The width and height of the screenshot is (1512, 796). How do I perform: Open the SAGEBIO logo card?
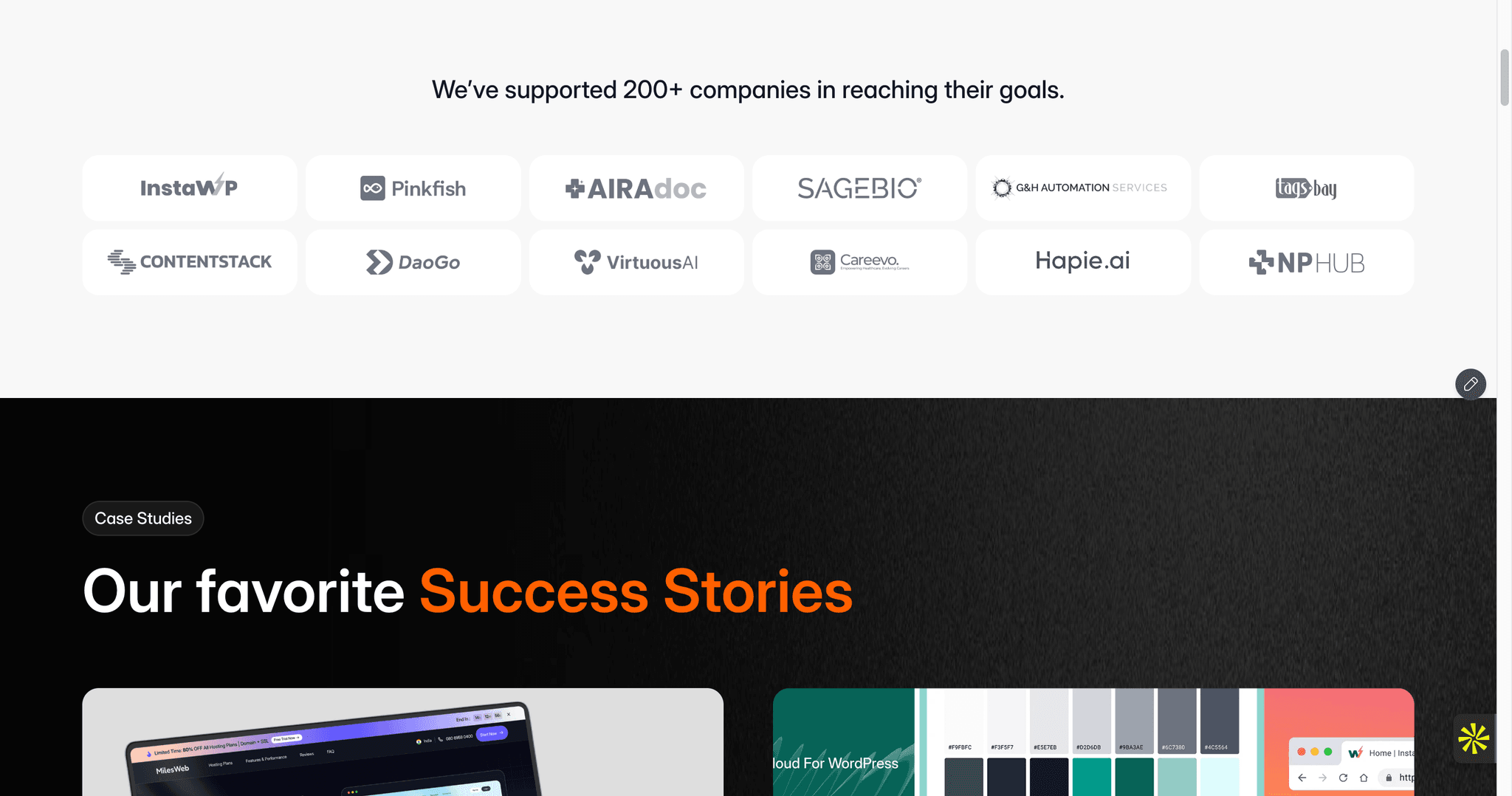[859, 188]
